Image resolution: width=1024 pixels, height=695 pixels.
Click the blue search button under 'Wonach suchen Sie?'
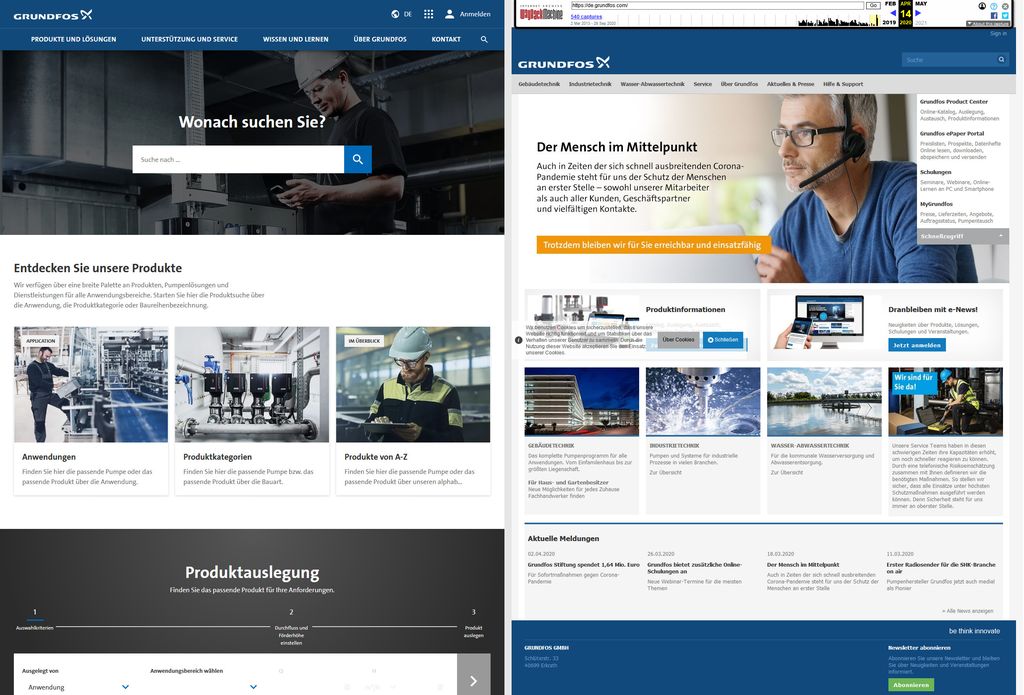(x=358, y=159)
